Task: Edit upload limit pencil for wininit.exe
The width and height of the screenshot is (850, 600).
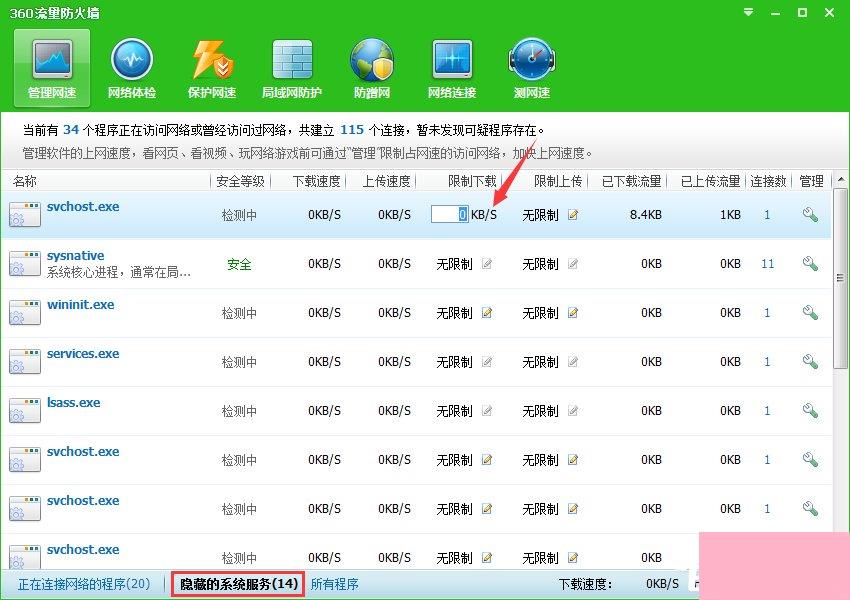Action: tap(573, 313)
